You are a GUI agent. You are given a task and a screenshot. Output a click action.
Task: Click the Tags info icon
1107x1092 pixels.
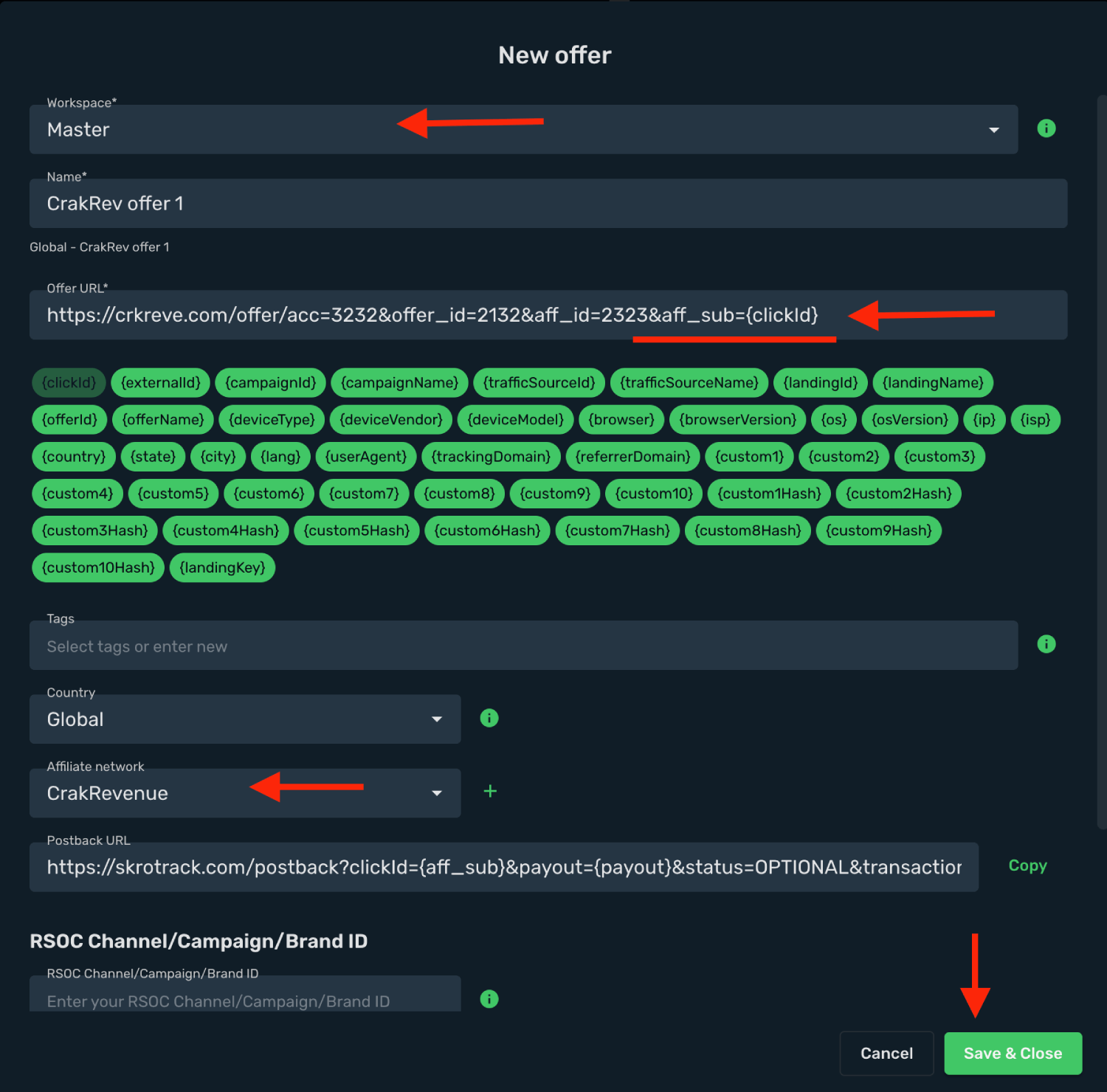click(1046, 644)
